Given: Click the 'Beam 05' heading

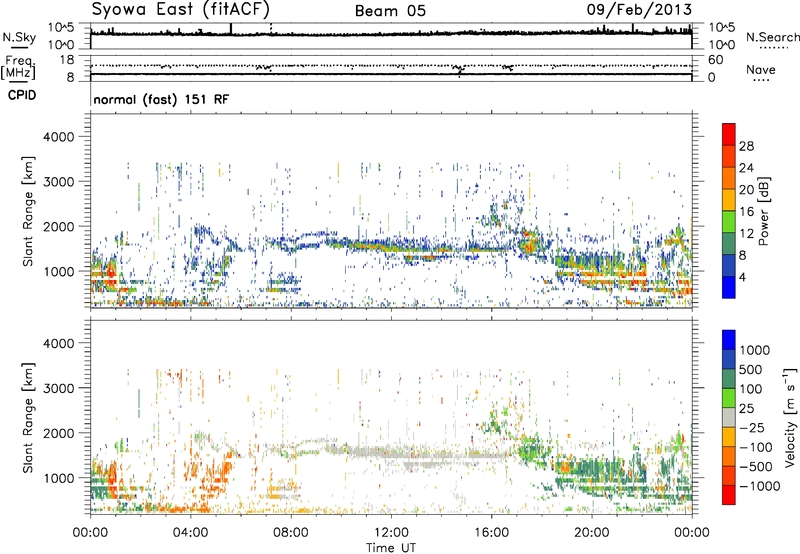Looking at the screenshot, I should click(390, 11).
